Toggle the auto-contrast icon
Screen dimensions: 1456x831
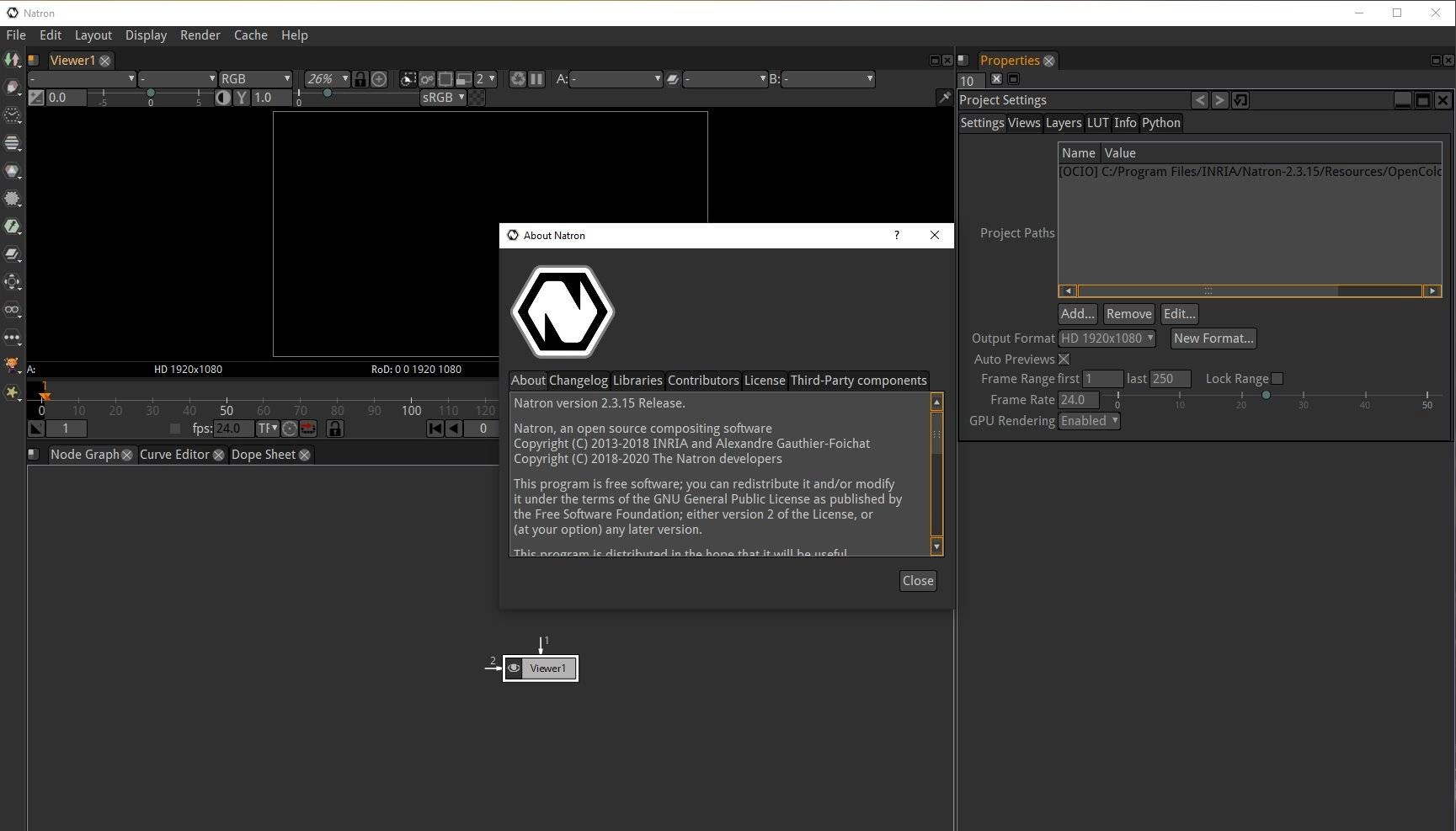[223, 98]
